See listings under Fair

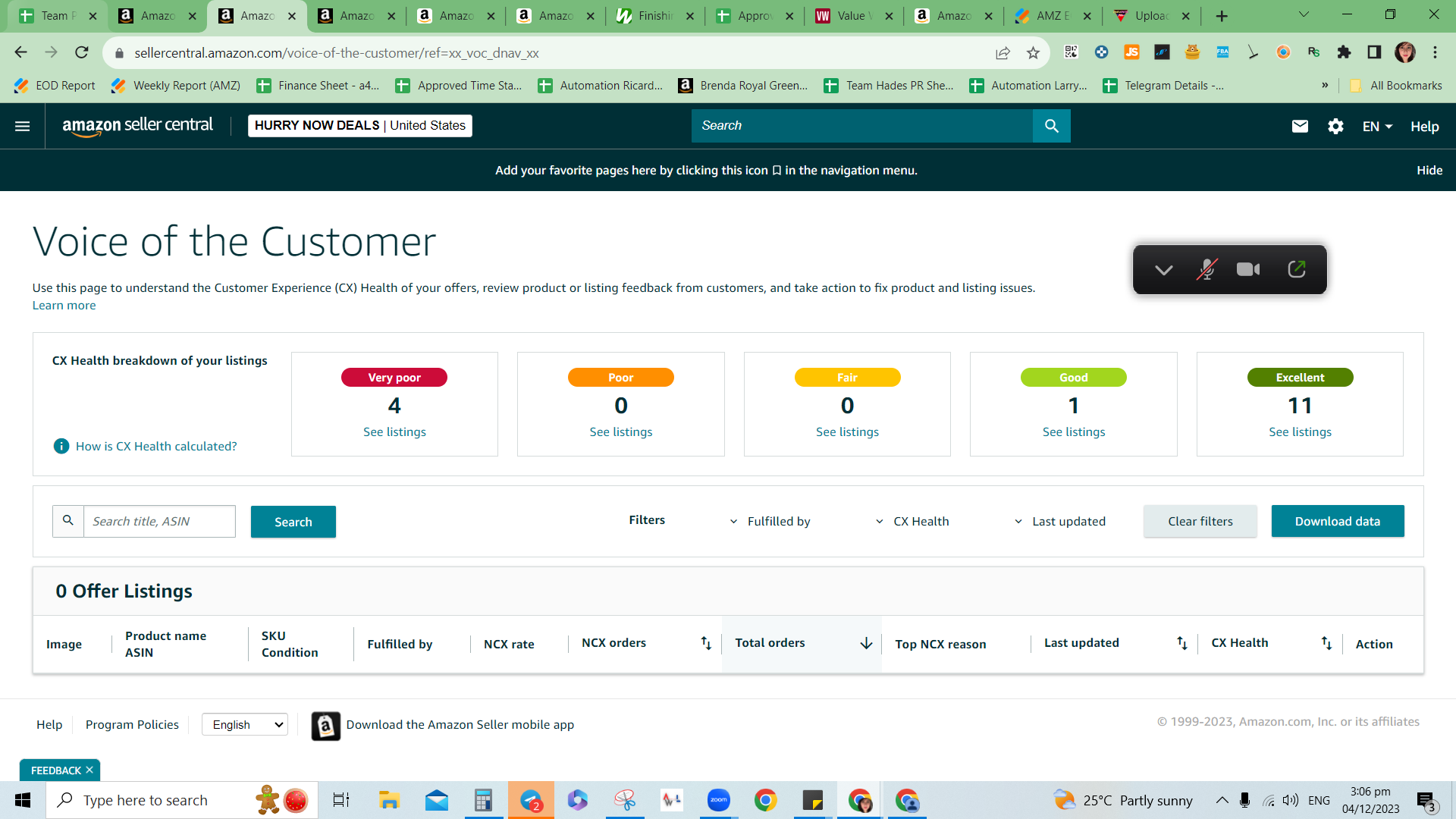[x=847, y=432]
